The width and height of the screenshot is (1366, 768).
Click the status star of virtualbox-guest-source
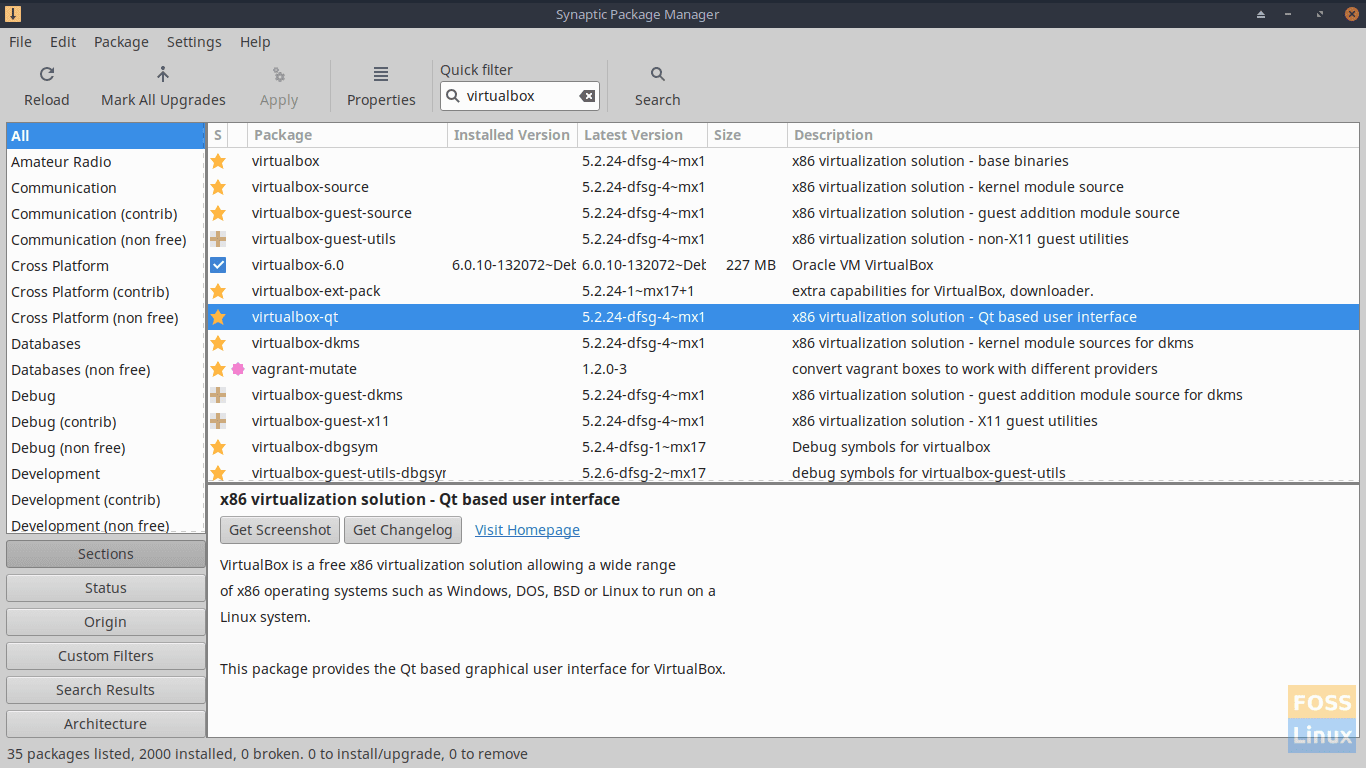click(218, 213)
